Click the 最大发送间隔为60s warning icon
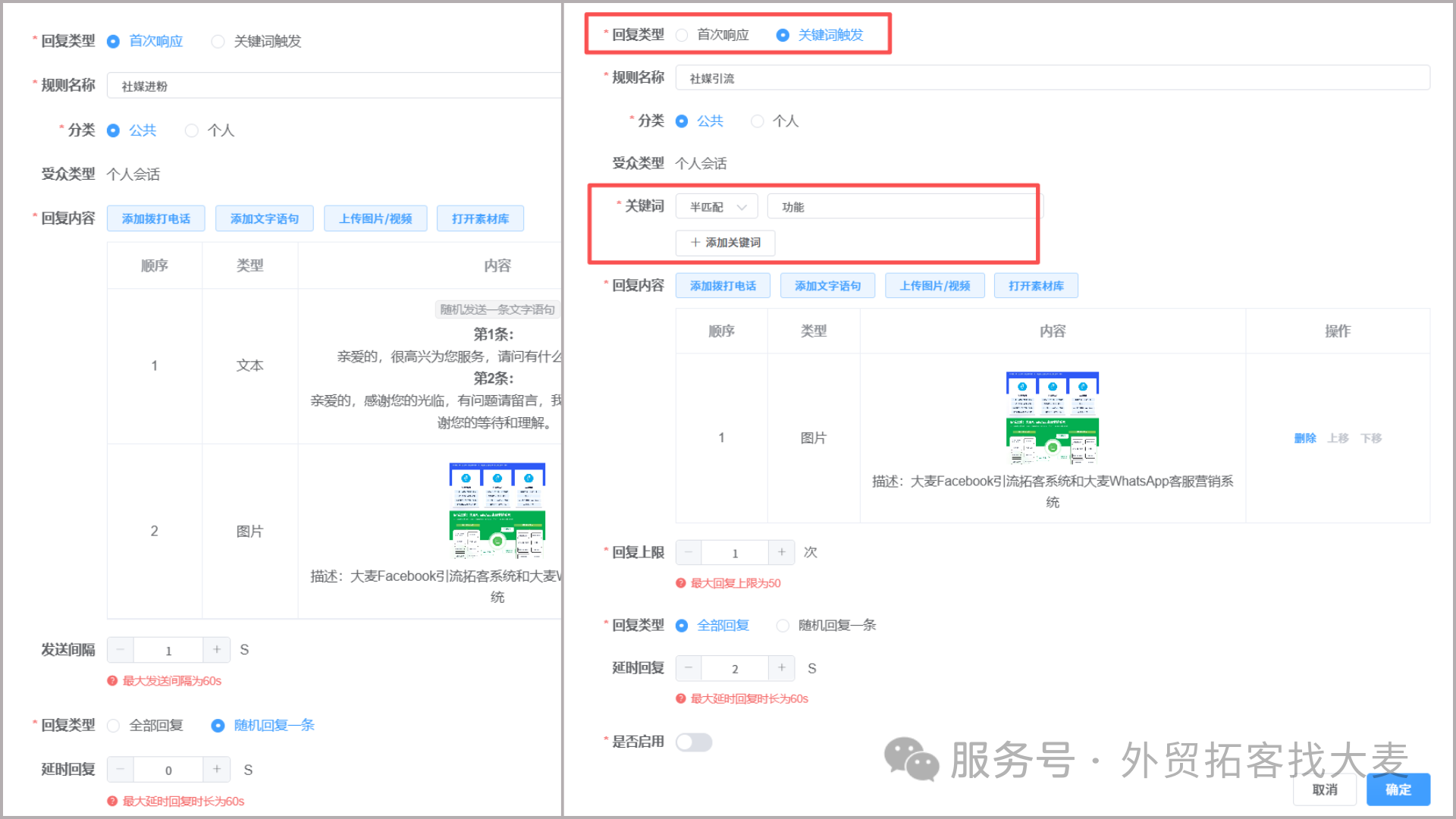The image size is (1456, 819). (112, 681)
